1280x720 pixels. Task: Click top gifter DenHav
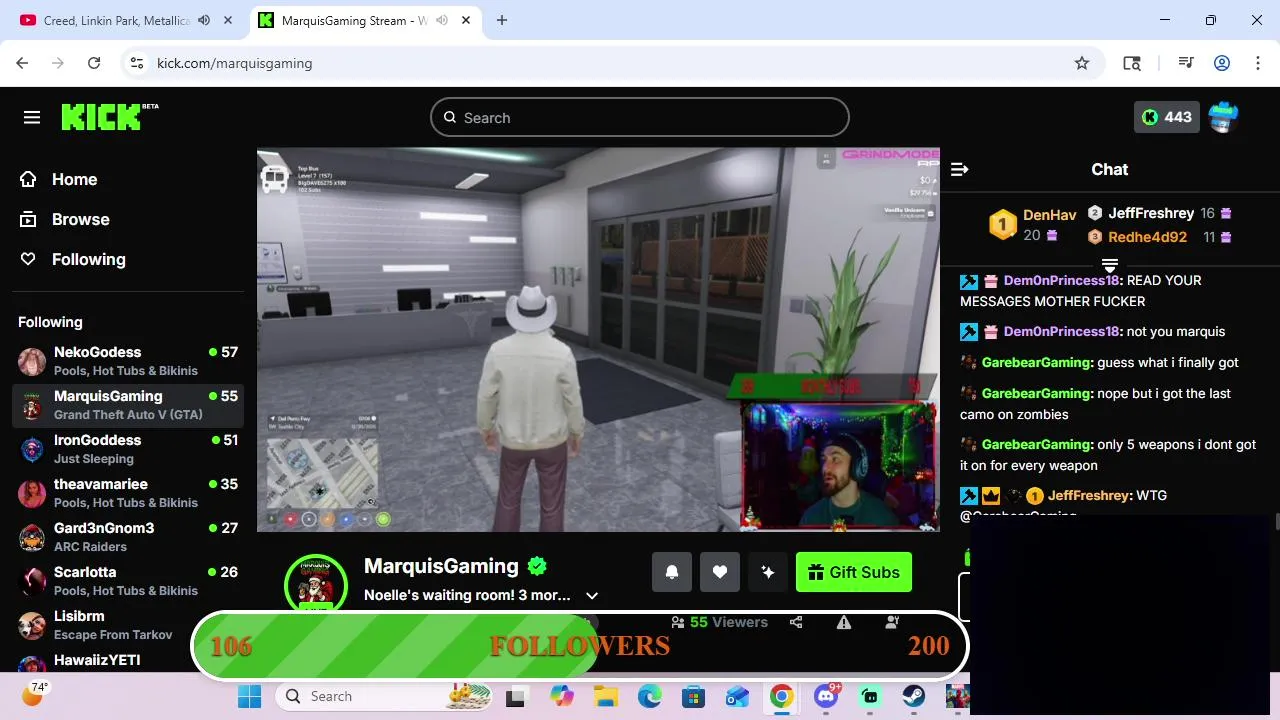tap(1049, 215)
